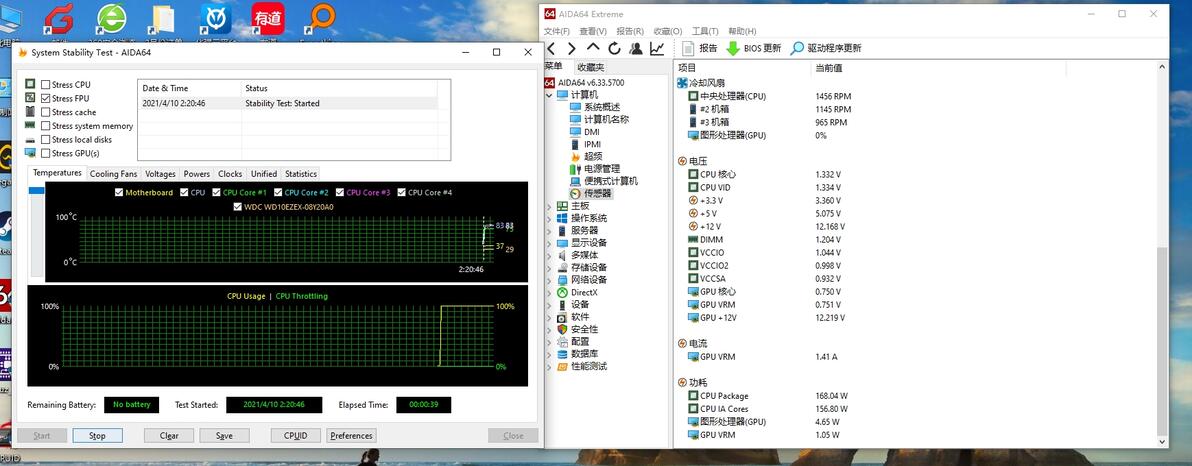Click the 驱动程序更新 toolbar button
This screenshot has height=466, width=1192.
826,49
